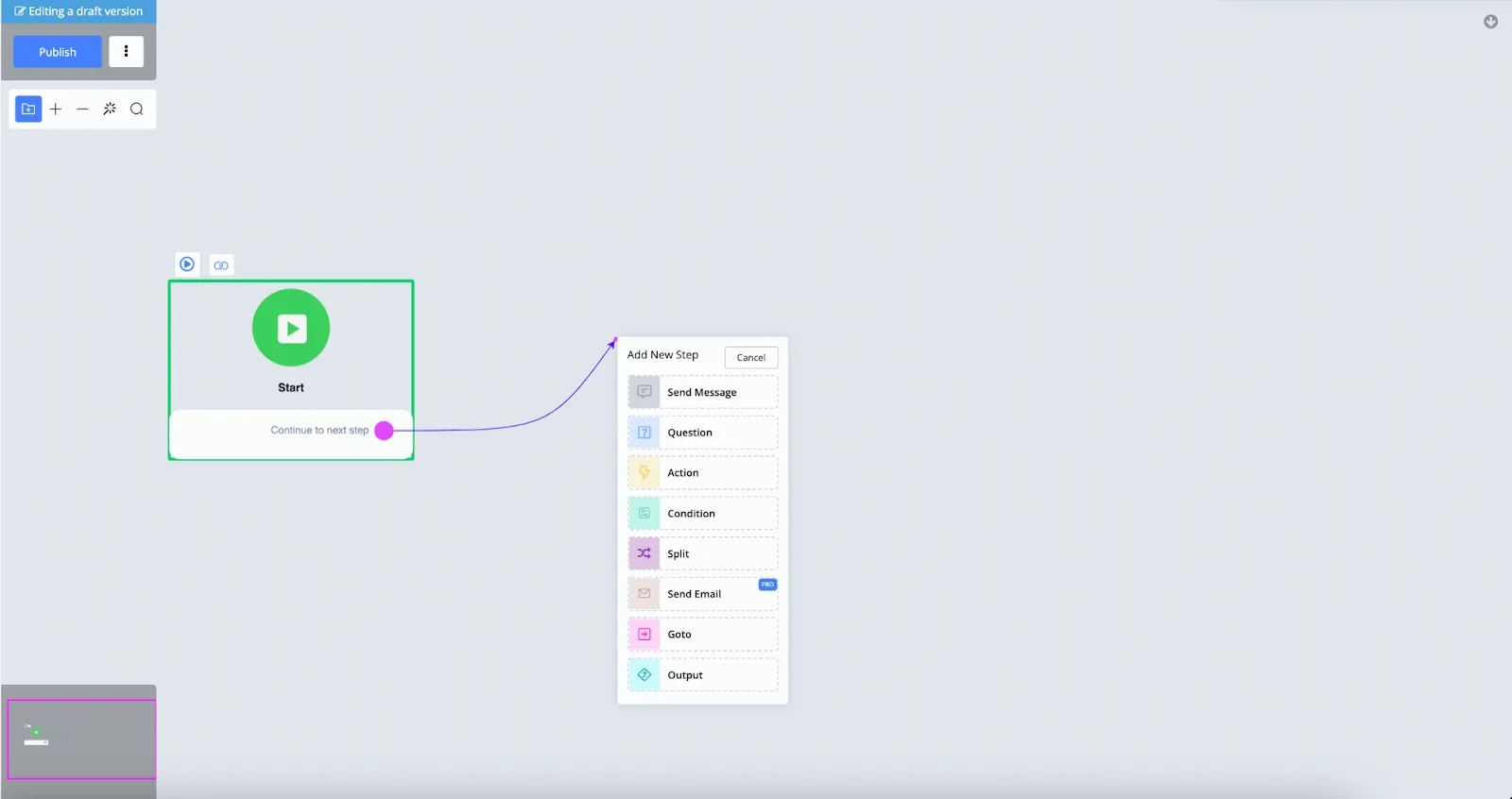The height and width of the screenshot is (799, 1512).
Task: Click the Start label text
Action: (x=291, y=388)
